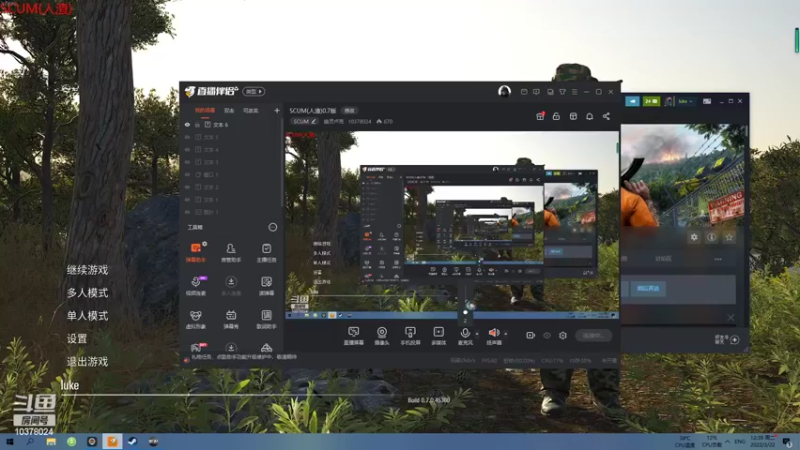800x450 pixels.
Task: Click the 扬声器 speaker icon
Action: [493, 333]
